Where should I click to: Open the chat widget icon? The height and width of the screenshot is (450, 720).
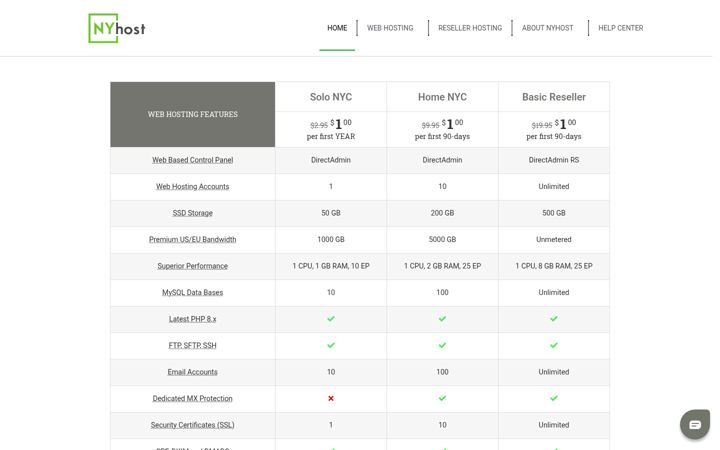click(x=695, y=424)
